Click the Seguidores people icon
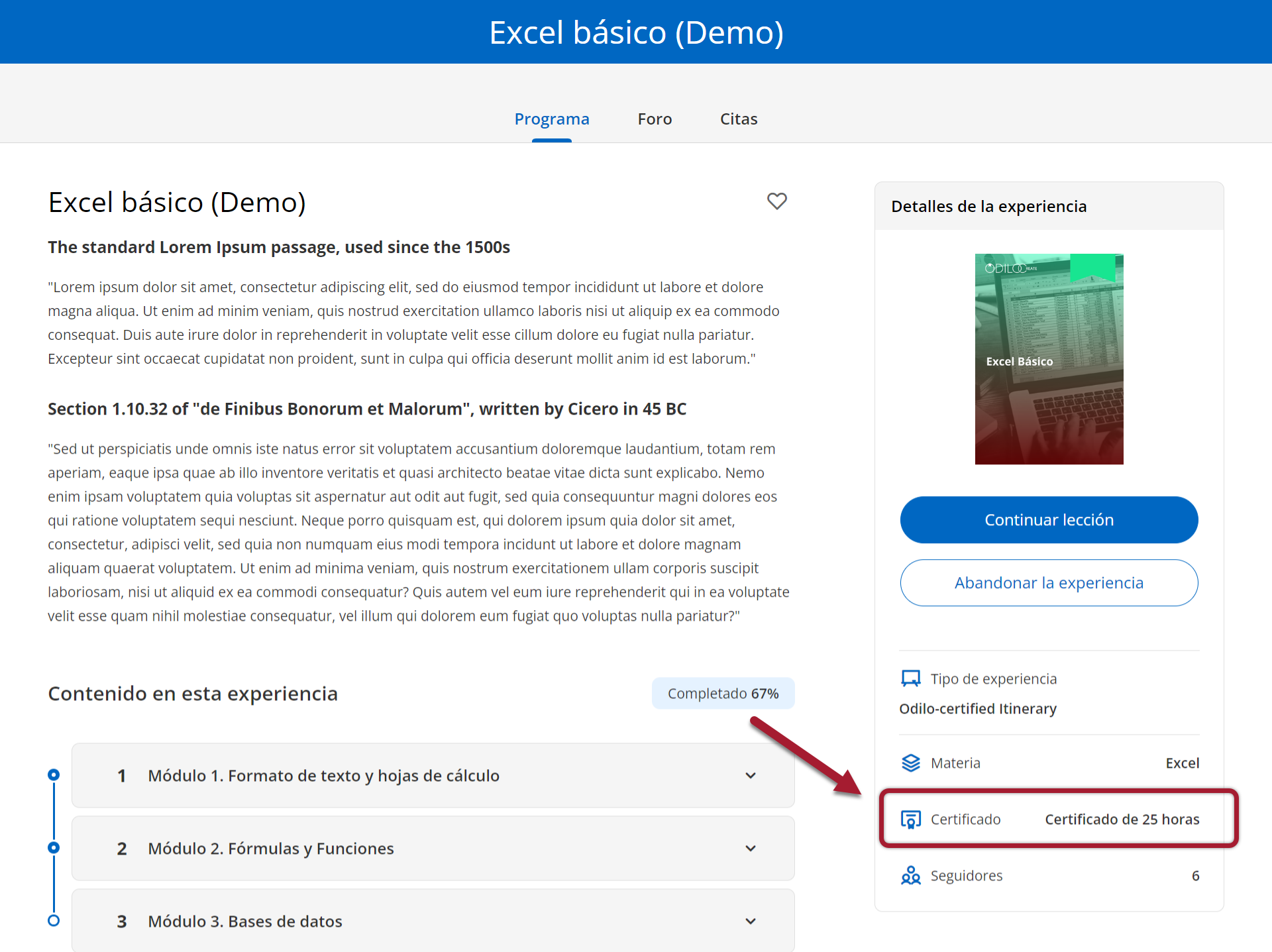 [911, 876]
